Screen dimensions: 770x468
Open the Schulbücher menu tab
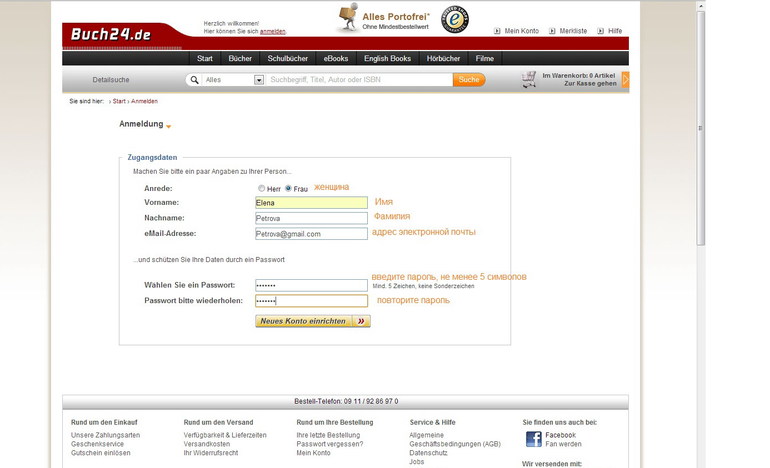tap(288, 58)
